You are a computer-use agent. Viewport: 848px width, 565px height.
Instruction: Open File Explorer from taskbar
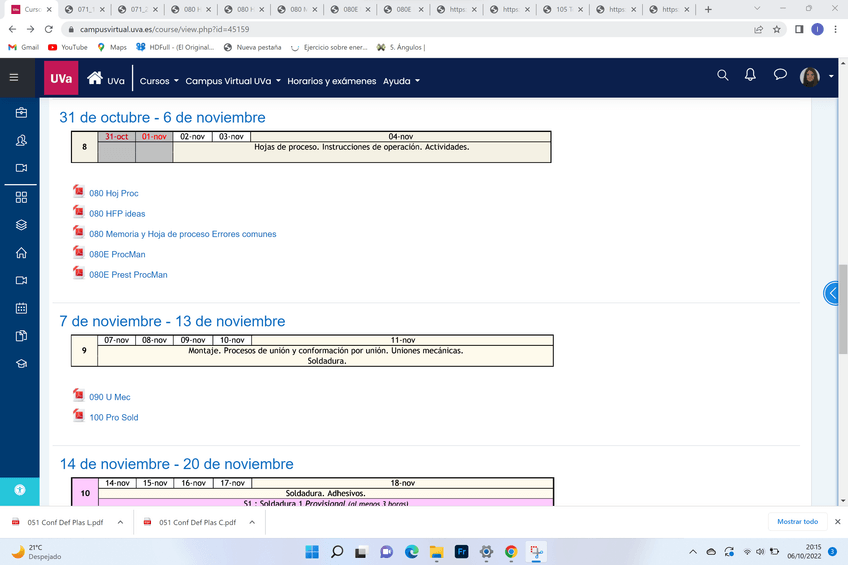click(436, 551)
